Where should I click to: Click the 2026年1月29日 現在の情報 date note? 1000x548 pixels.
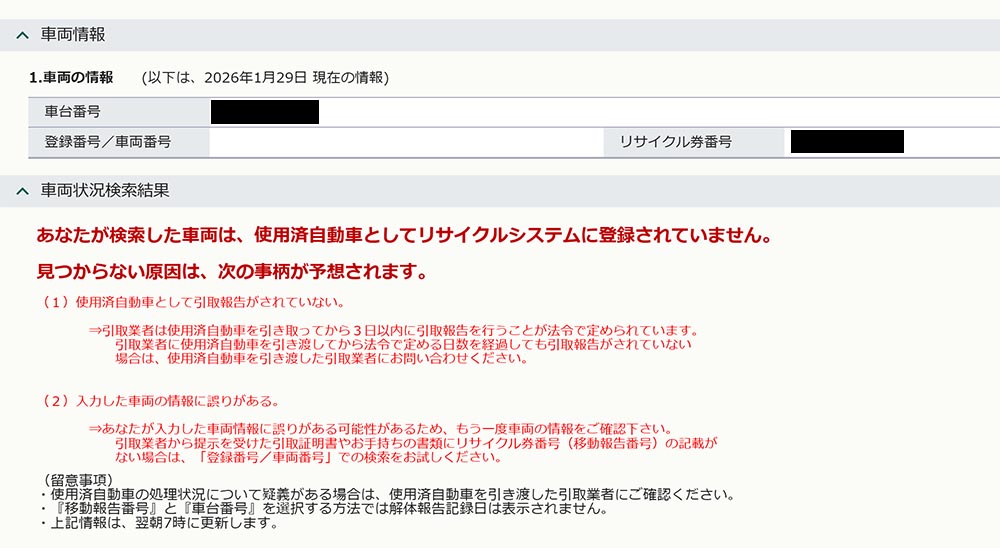(265, 77)
